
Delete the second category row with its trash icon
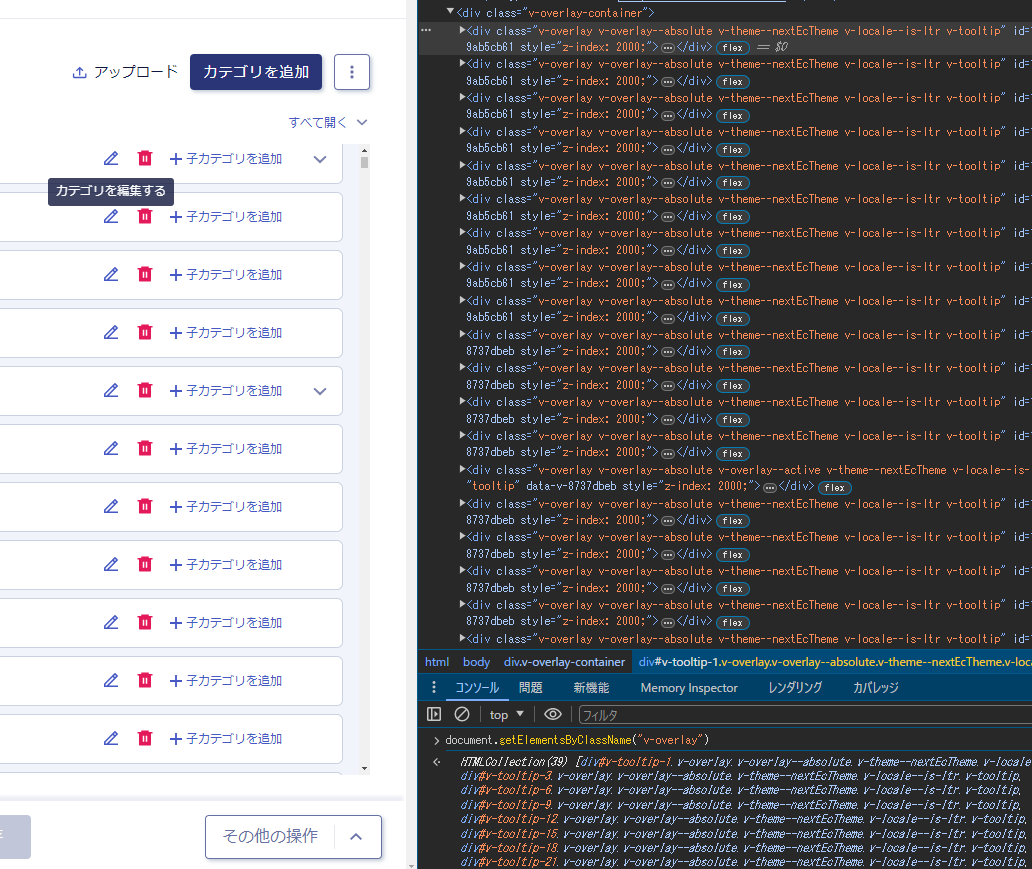145,217
